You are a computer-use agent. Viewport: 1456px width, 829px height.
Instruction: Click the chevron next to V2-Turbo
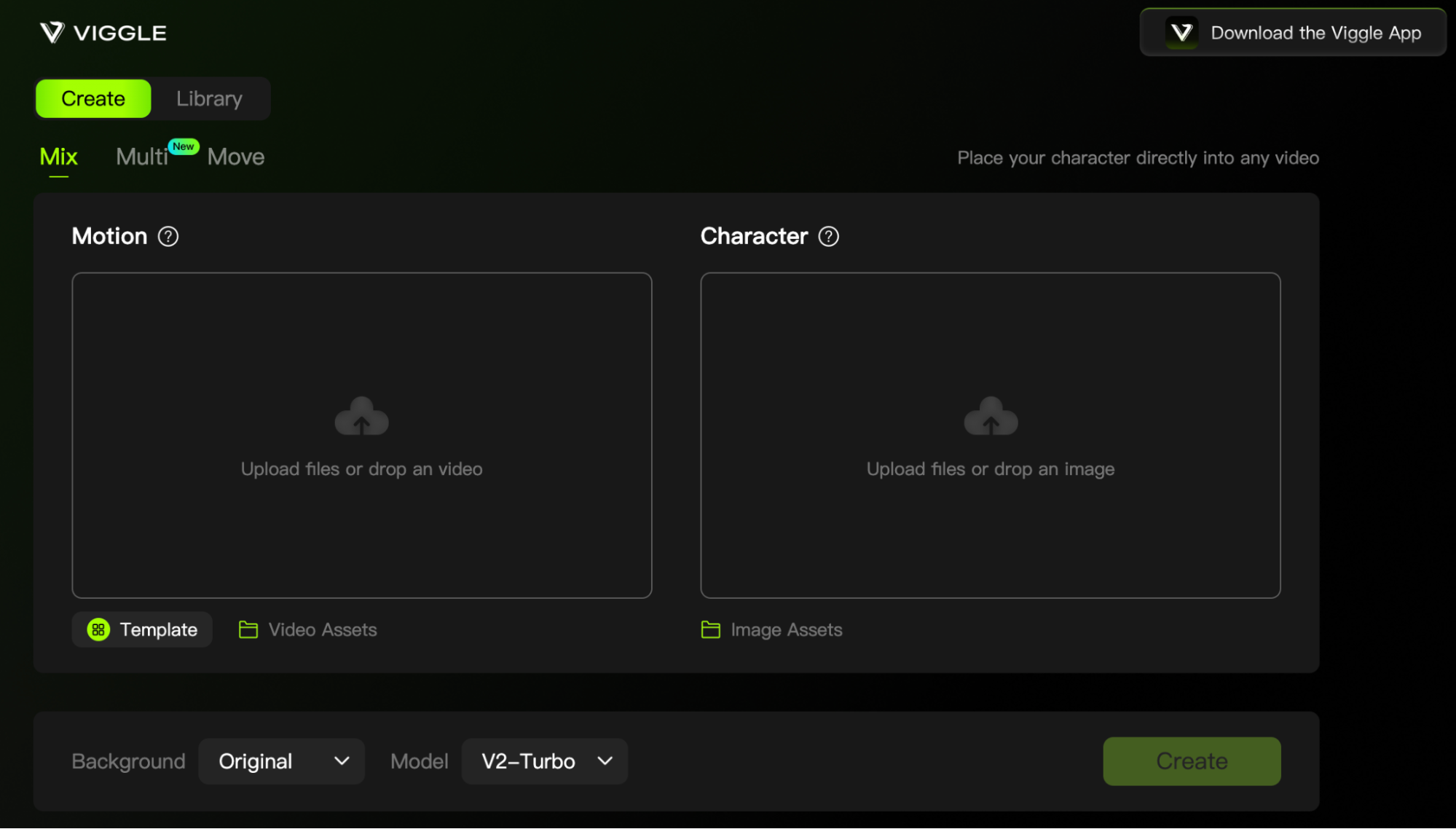click(605, 761)
